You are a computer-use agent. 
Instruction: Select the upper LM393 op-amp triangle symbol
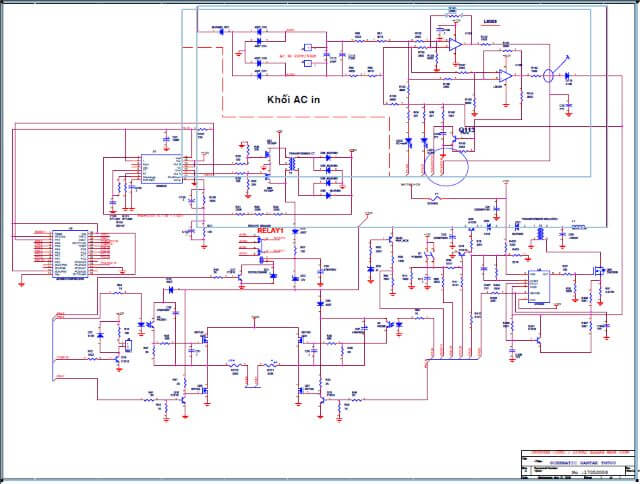tap(454, 44)
